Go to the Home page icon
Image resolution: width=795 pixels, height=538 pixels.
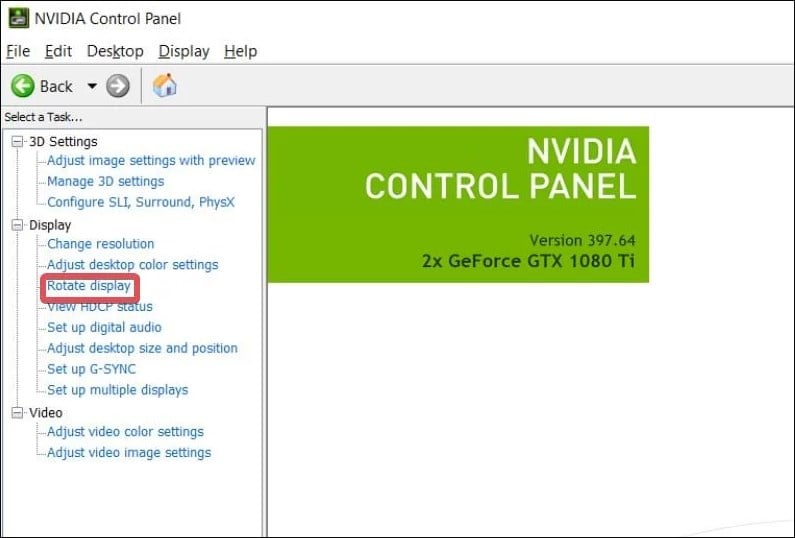pos(165,85)
